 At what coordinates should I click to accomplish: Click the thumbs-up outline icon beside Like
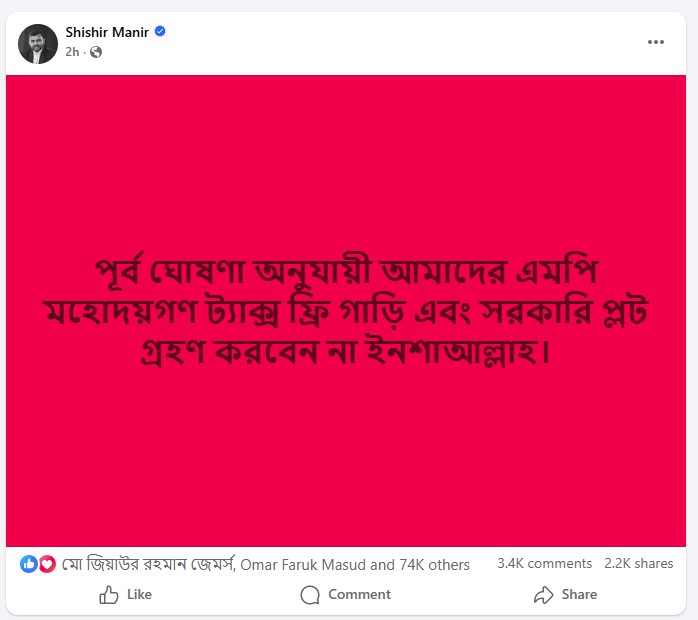pos(109,595)
